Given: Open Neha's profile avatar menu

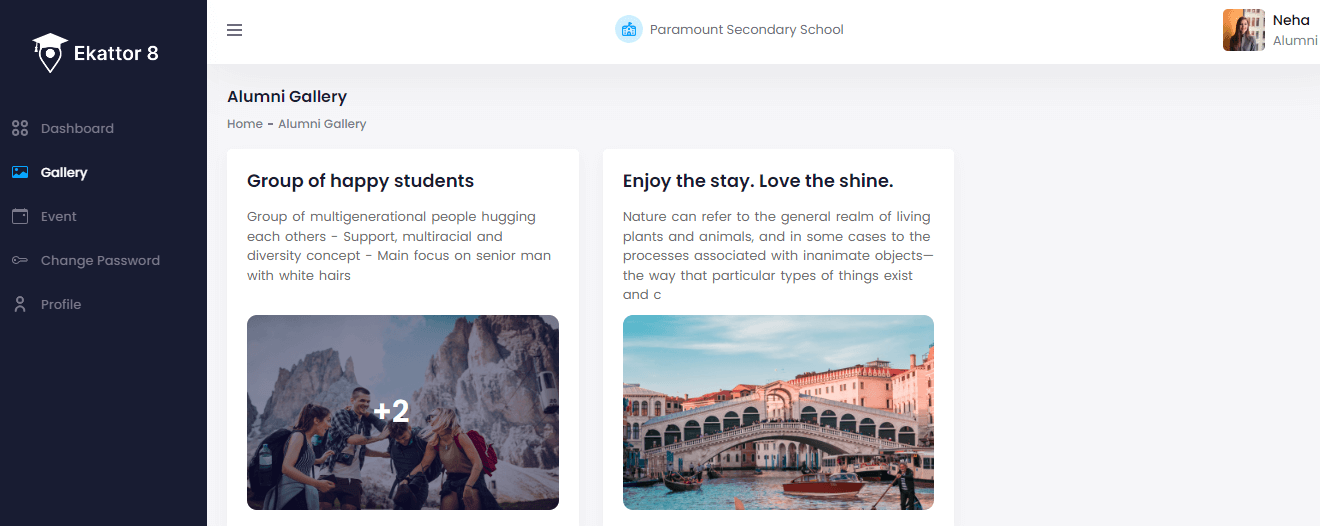Looking at the screenshot, I should (x=1243, y=30).
